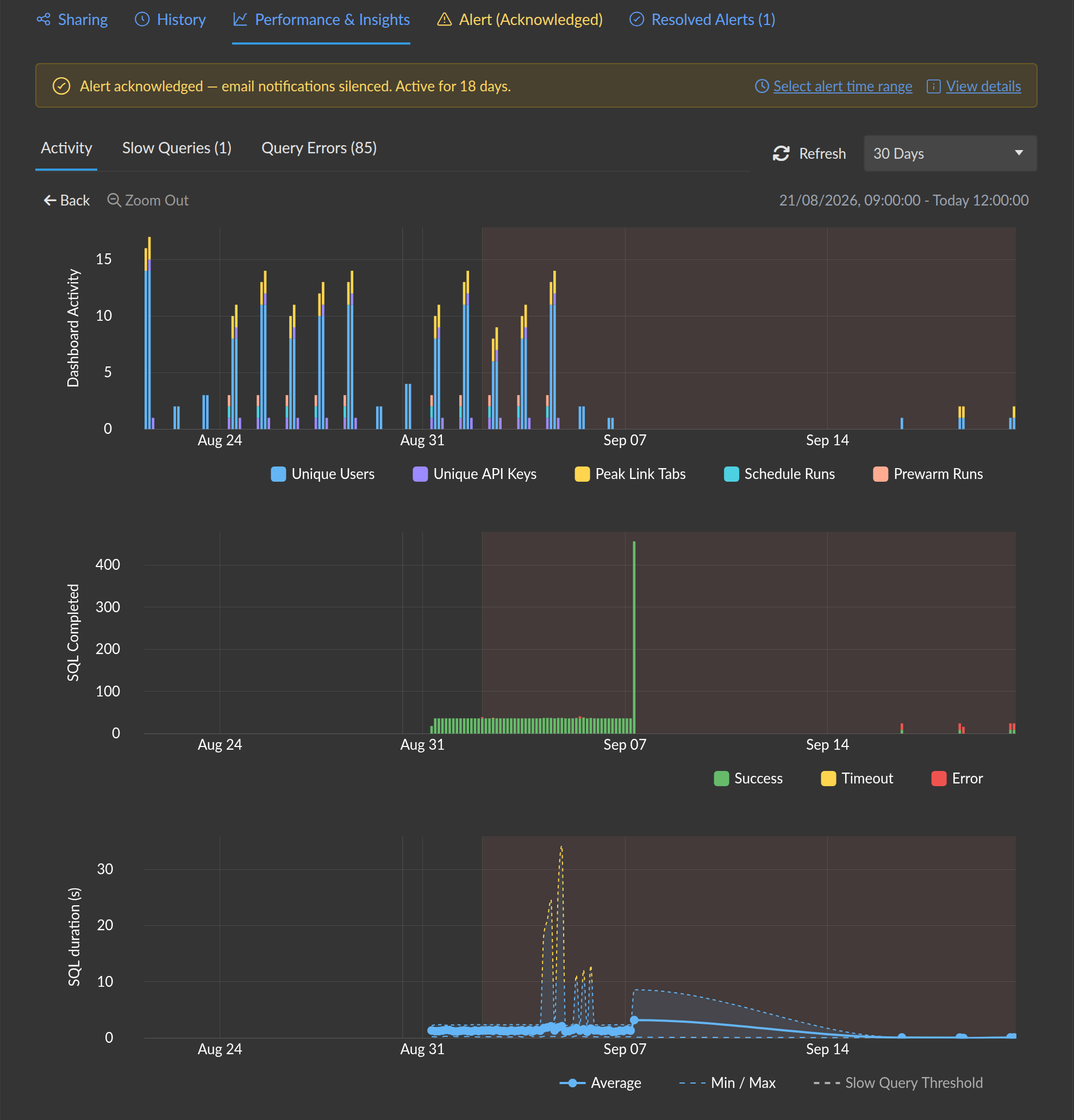
Task: Click the Zoom Out magnifier icon
Action: 114,200
